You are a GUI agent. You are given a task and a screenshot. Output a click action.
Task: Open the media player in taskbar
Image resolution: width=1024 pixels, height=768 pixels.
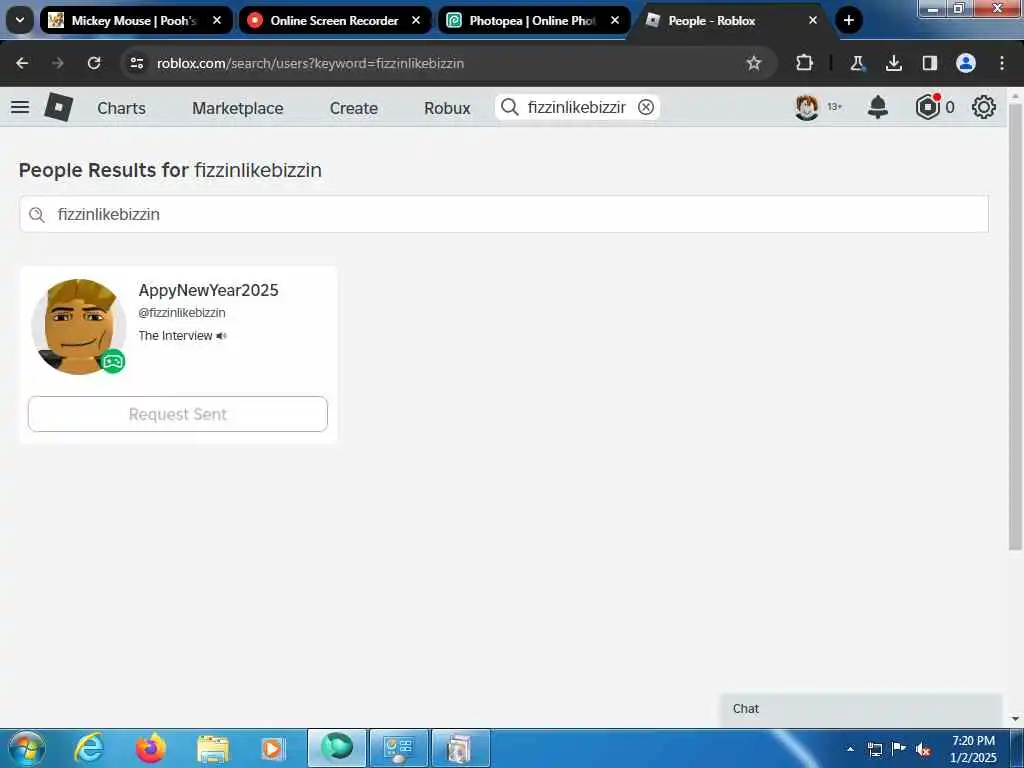(272, 748)
